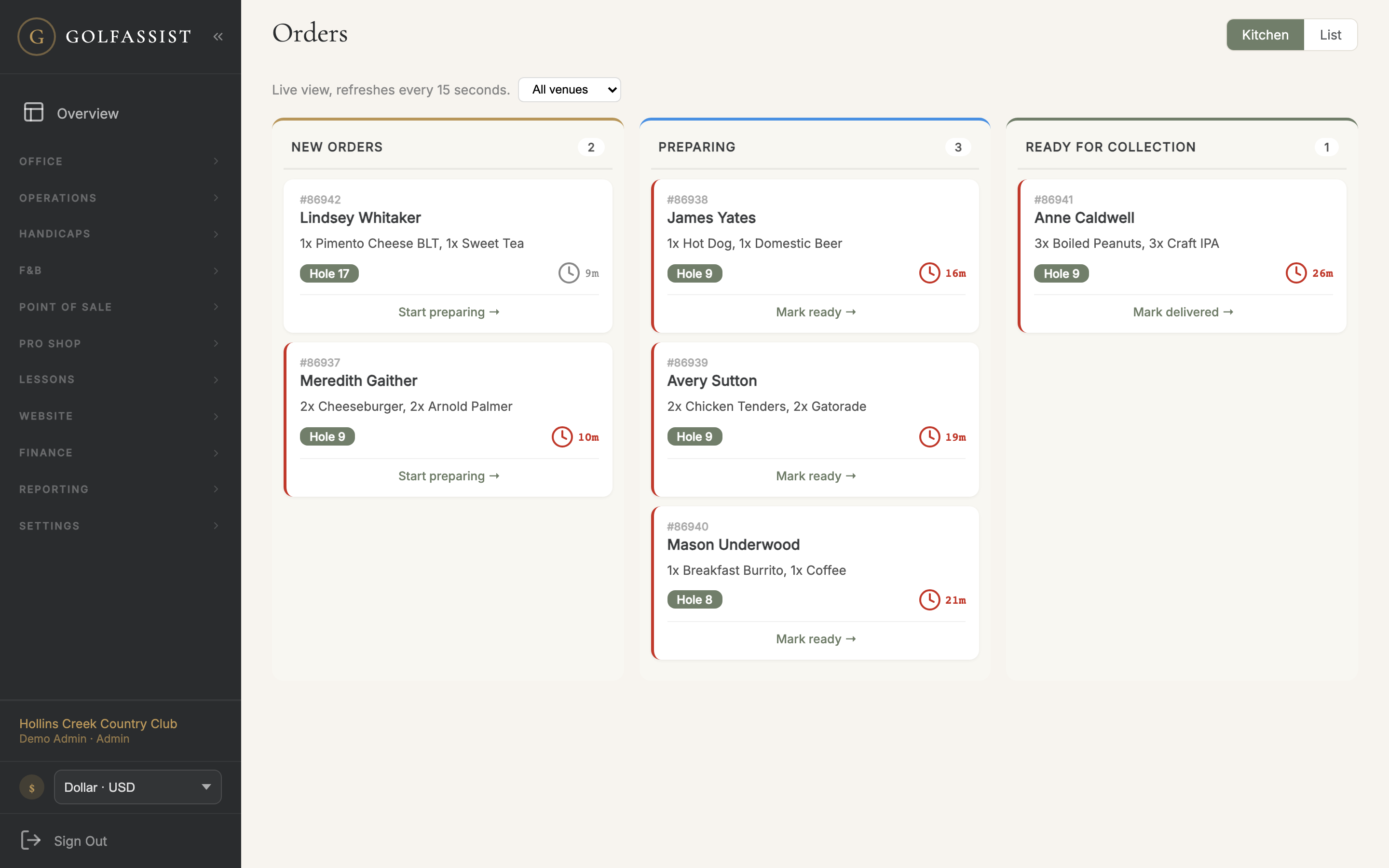The width and height of the screenshot is (1389, 868).
Task: Open the Dollar · USD currency selector
Action: (x=138, y=787)
